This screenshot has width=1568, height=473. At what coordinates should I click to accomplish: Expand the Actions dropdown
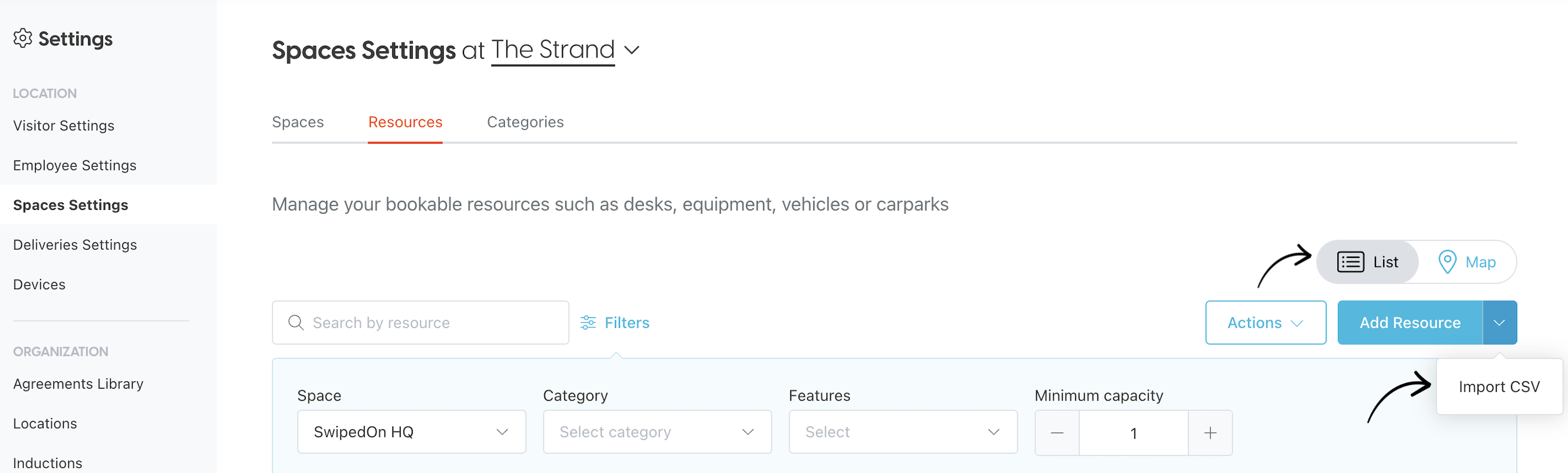(x=1266, y=322)
